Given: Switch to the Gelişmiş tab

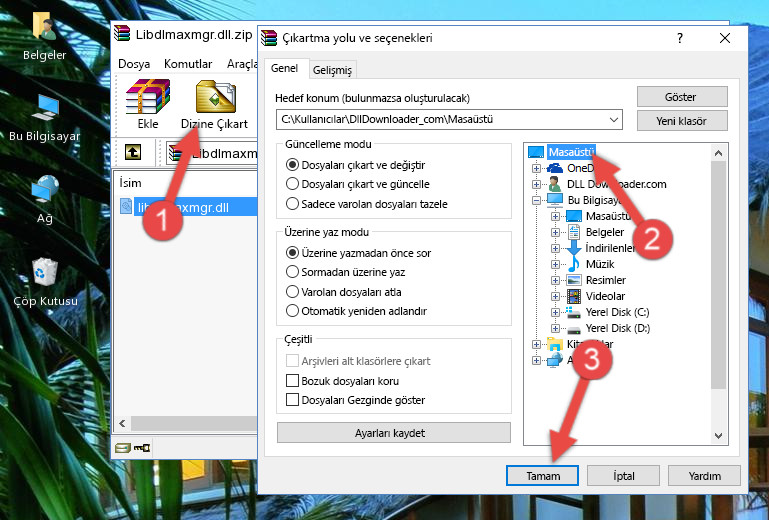Looking at the screenshot, I should pyautogui.click(x=332, y=70).
